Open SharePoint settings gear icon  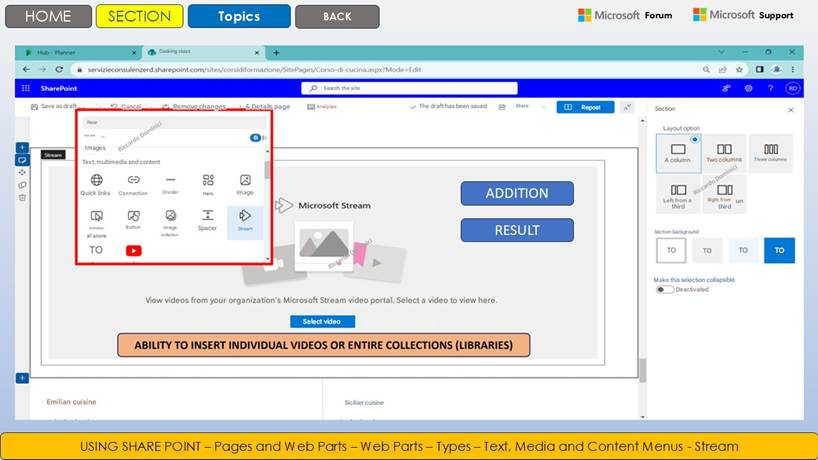click(x=748, y=88)
